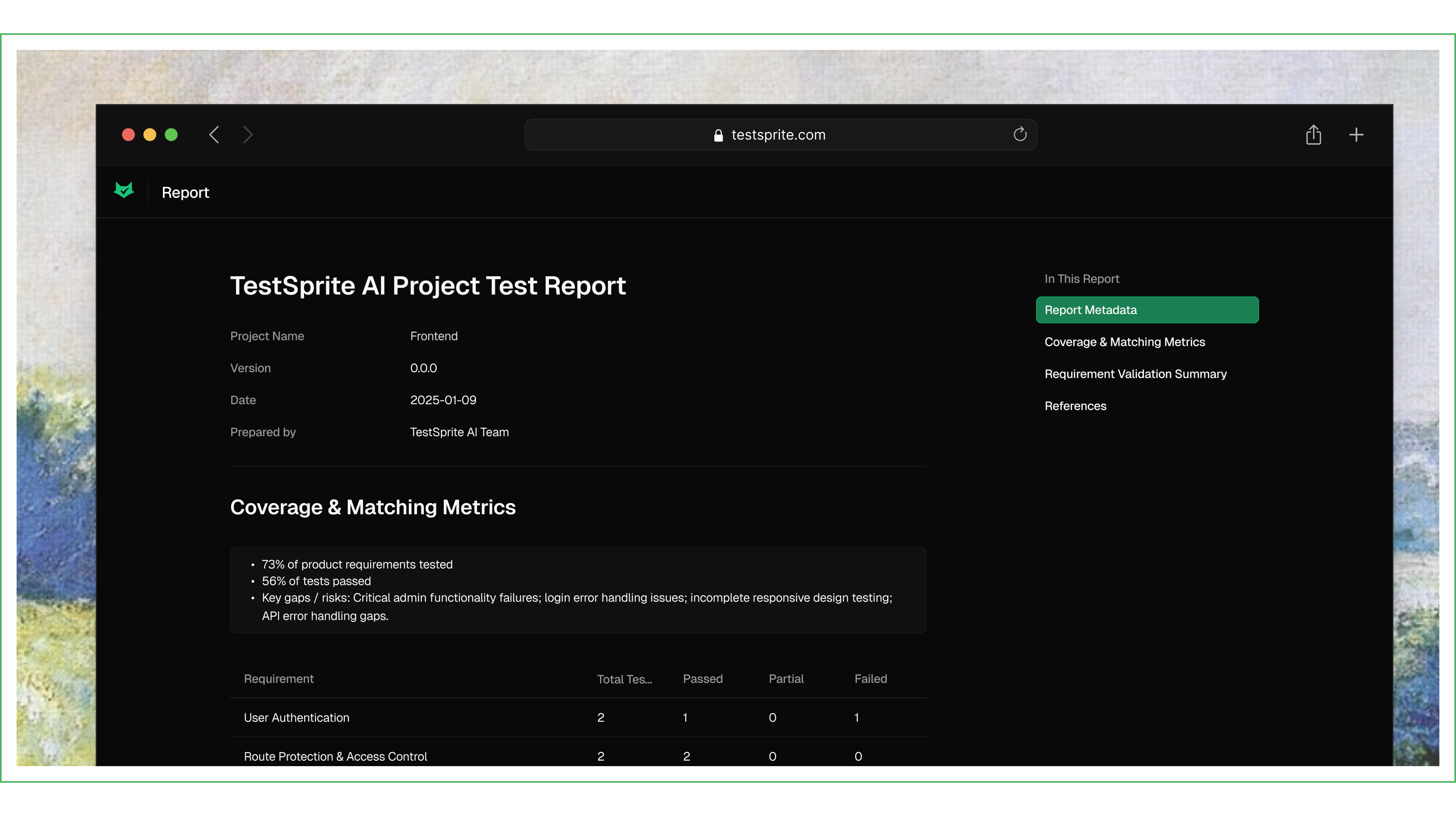This screenshot has width=1456, height=816.
Task: Open a new tab with the plus icon
Action: pyautogui.click(x=1356, y=135)
